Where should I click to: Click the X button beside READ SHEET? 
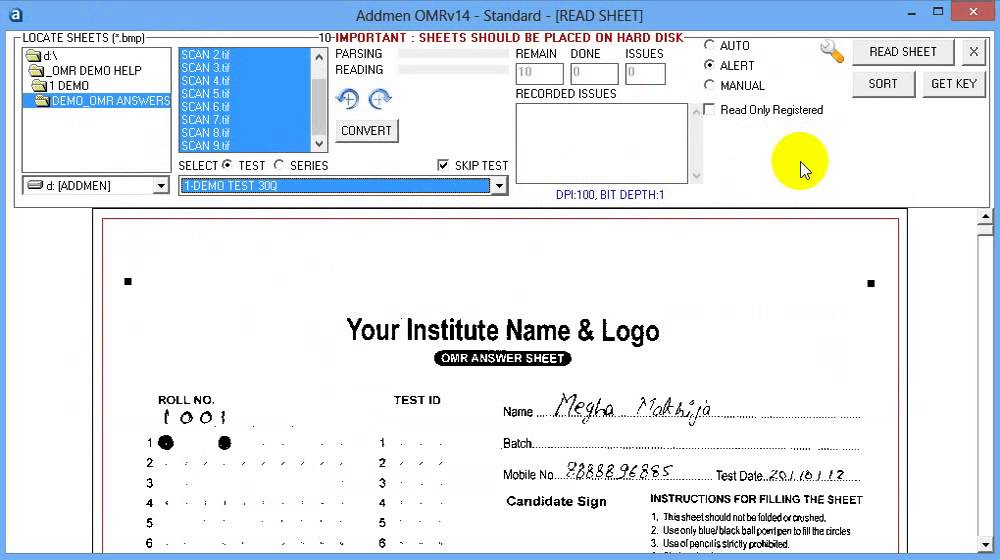[973, 52]
